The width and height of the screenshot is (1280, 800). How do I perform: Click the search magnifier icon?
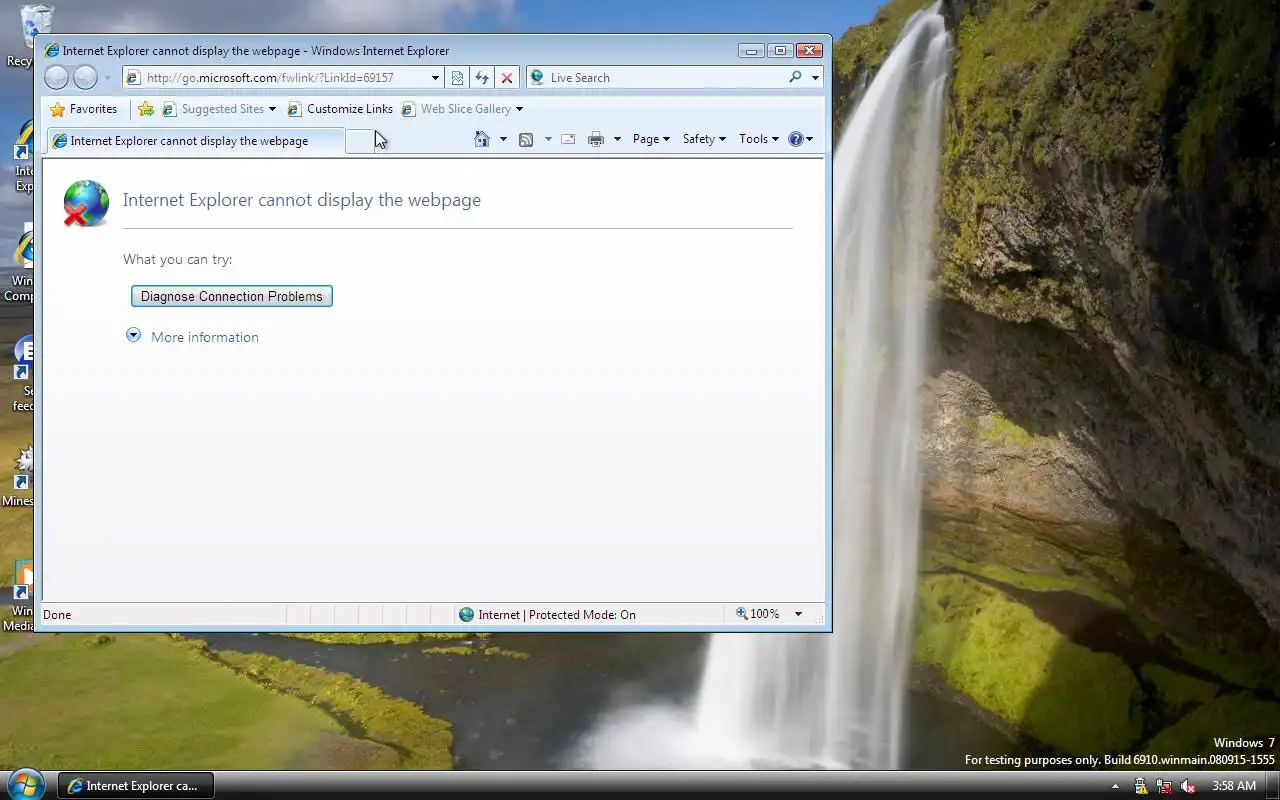(795, 77)
